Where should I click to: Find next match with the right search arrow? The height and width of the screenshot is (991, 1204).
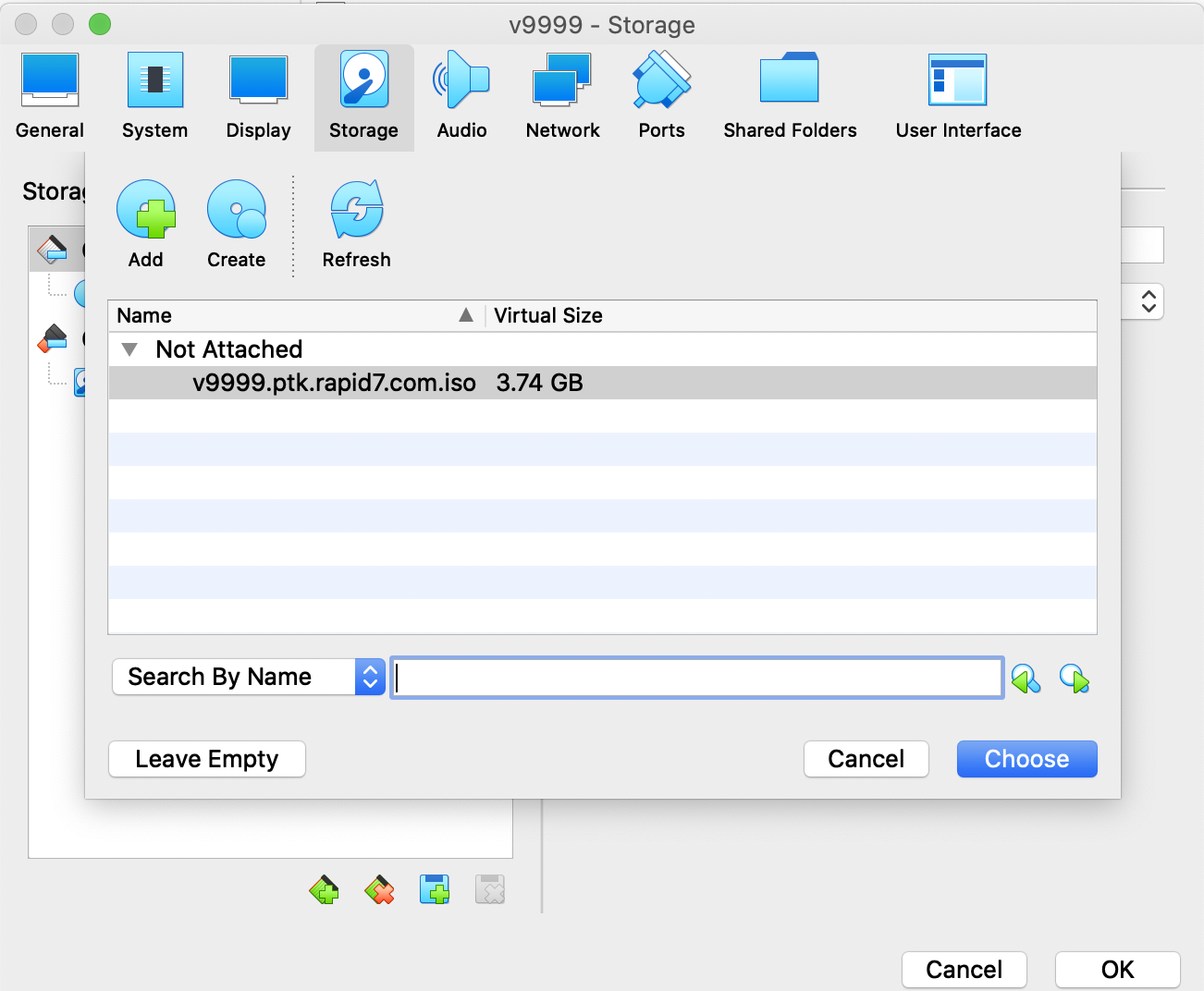[x=1074, y=679]
